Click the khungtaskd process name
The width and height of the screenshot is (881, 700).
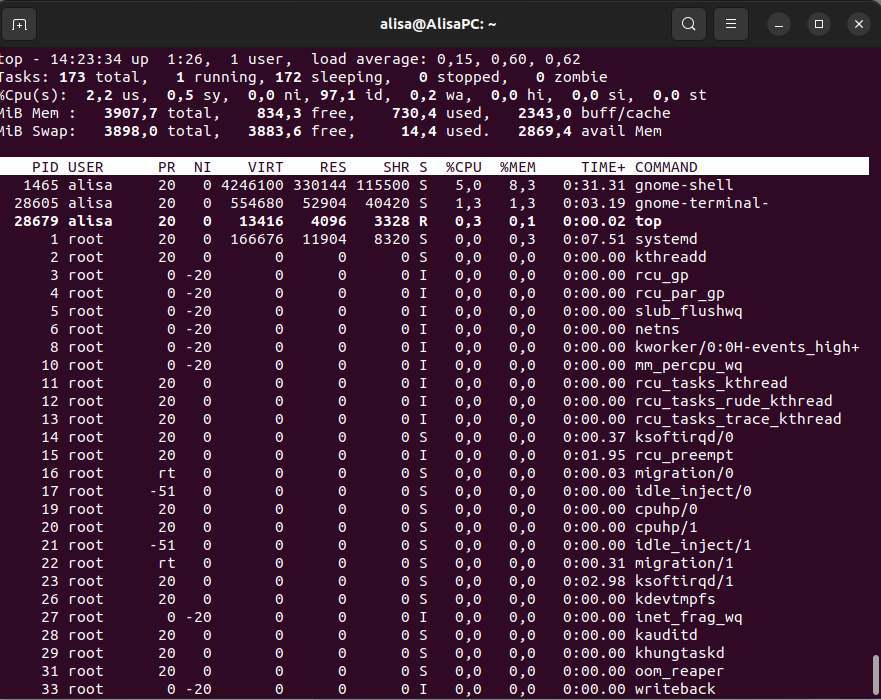tap(679, 653)
